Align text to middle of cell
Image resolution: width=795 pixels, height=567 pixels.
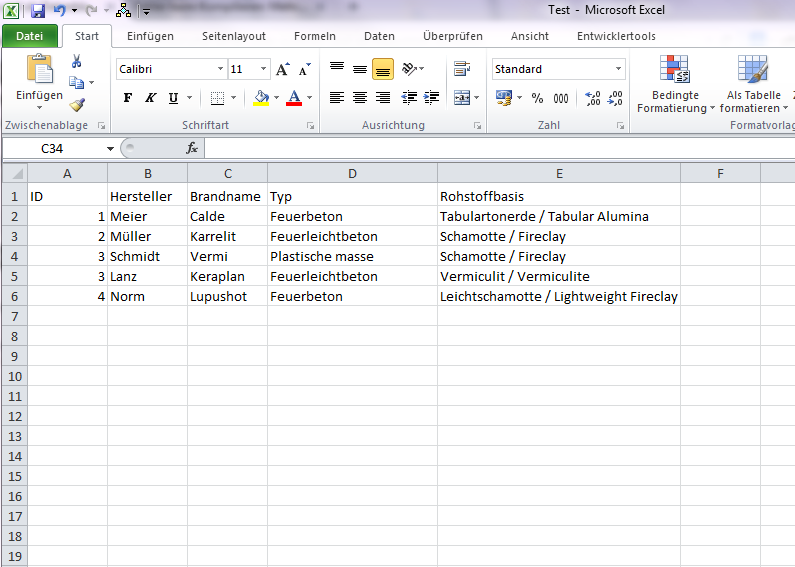(x=360, y=68)
